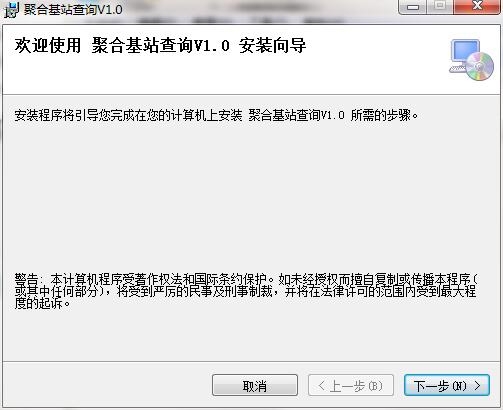Screen dimensions: 503x410
Task: Minimize the installer window
Action: [412, 7]
